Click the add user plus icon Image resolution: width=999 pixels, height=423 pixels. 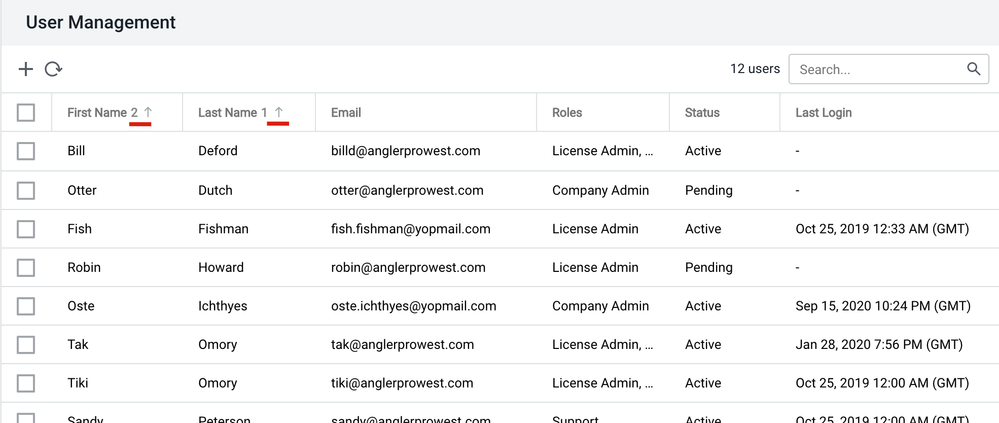(x=26, y=69)
